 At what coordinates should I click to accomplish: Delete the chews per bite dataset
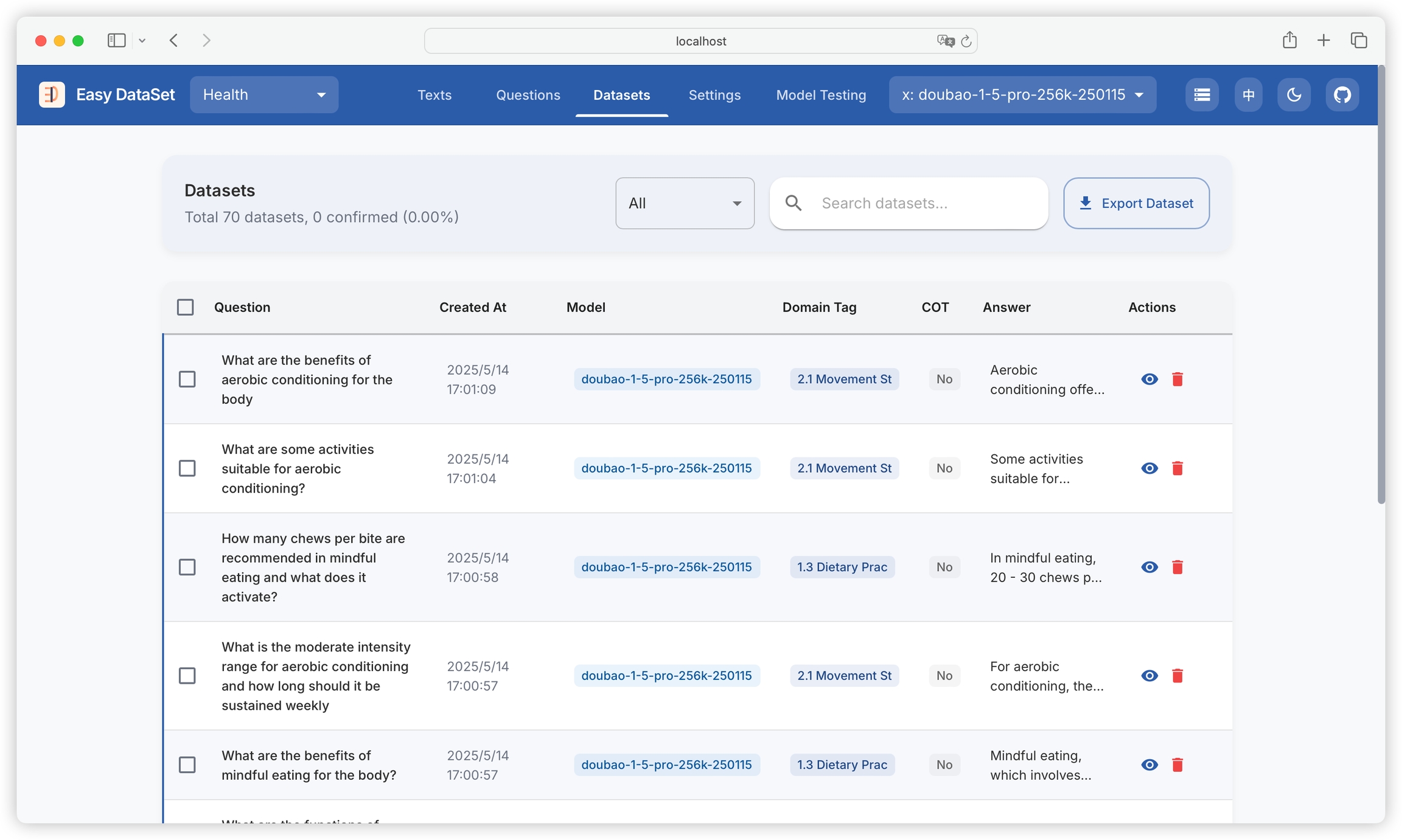pyautogui.click(x=1177, y=567)
